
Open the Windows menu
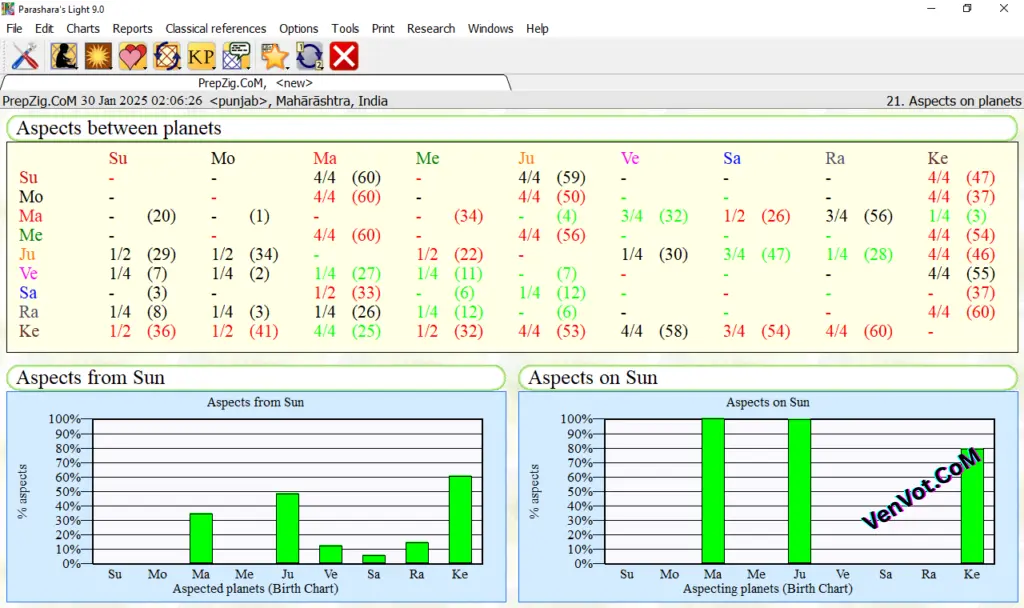(490, 29)
